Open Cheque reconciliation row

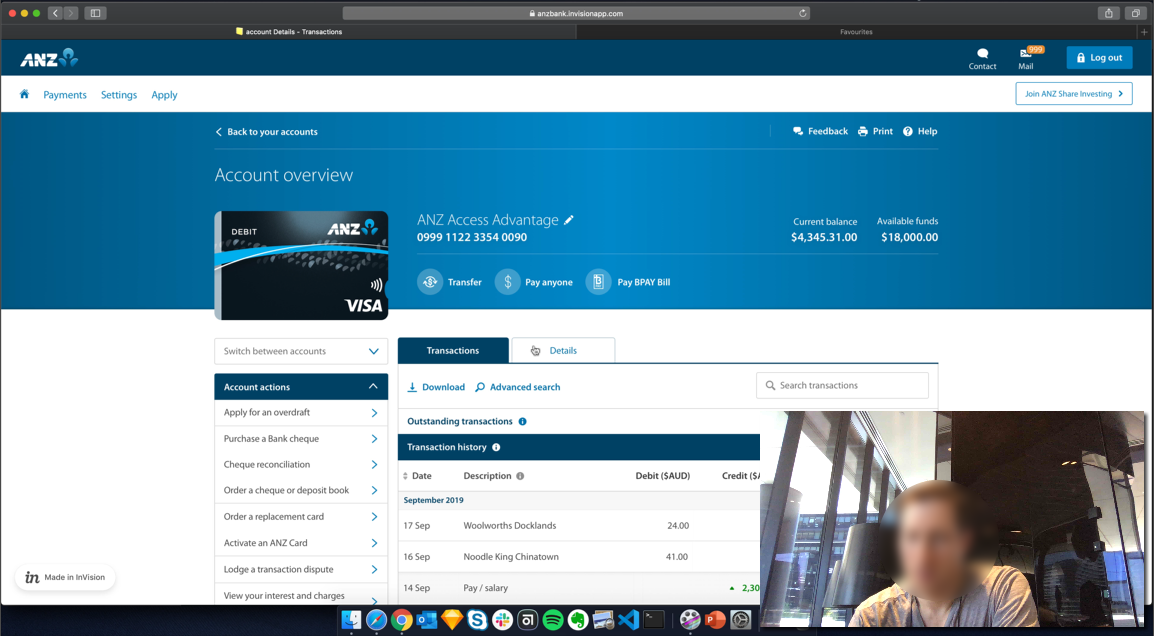point(301,464)
